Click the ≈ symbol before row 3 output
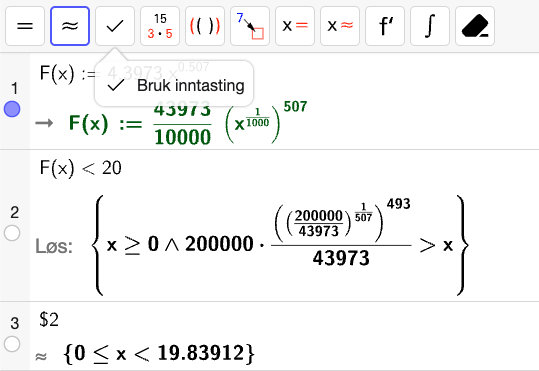Screen dimensions: 539x371 point(41,357)
